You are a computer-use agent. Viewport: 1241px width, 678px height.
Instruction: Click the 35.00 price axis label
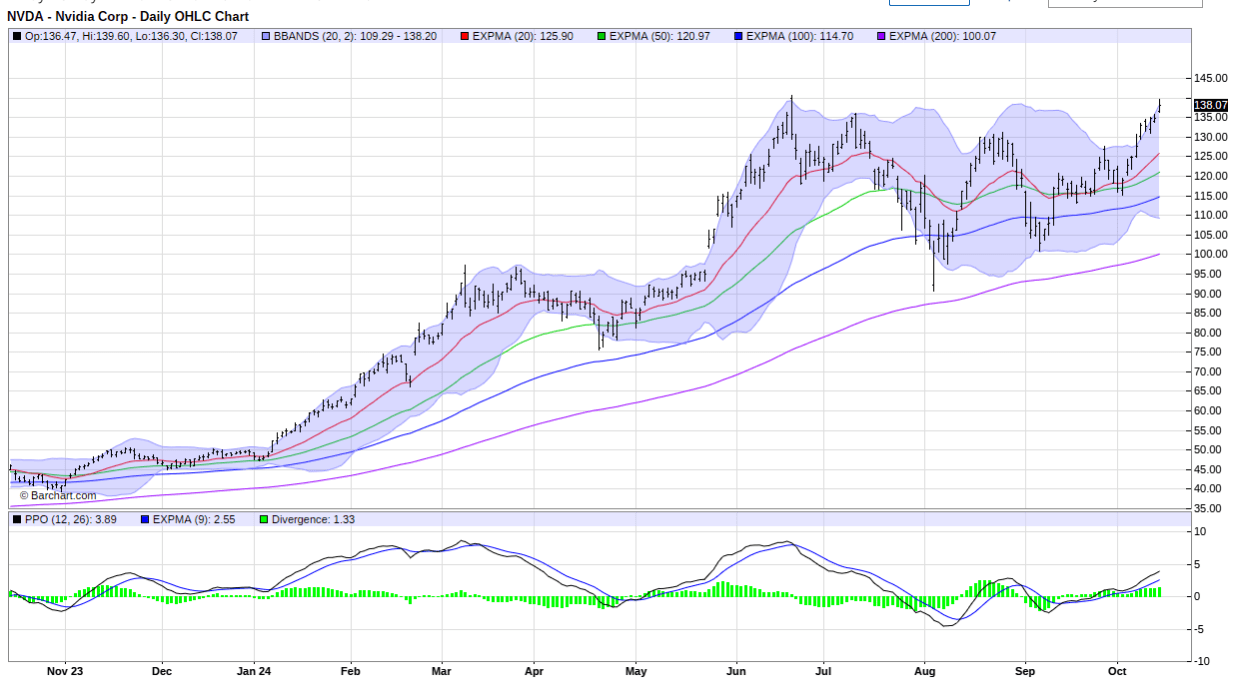pos(1208,508)
